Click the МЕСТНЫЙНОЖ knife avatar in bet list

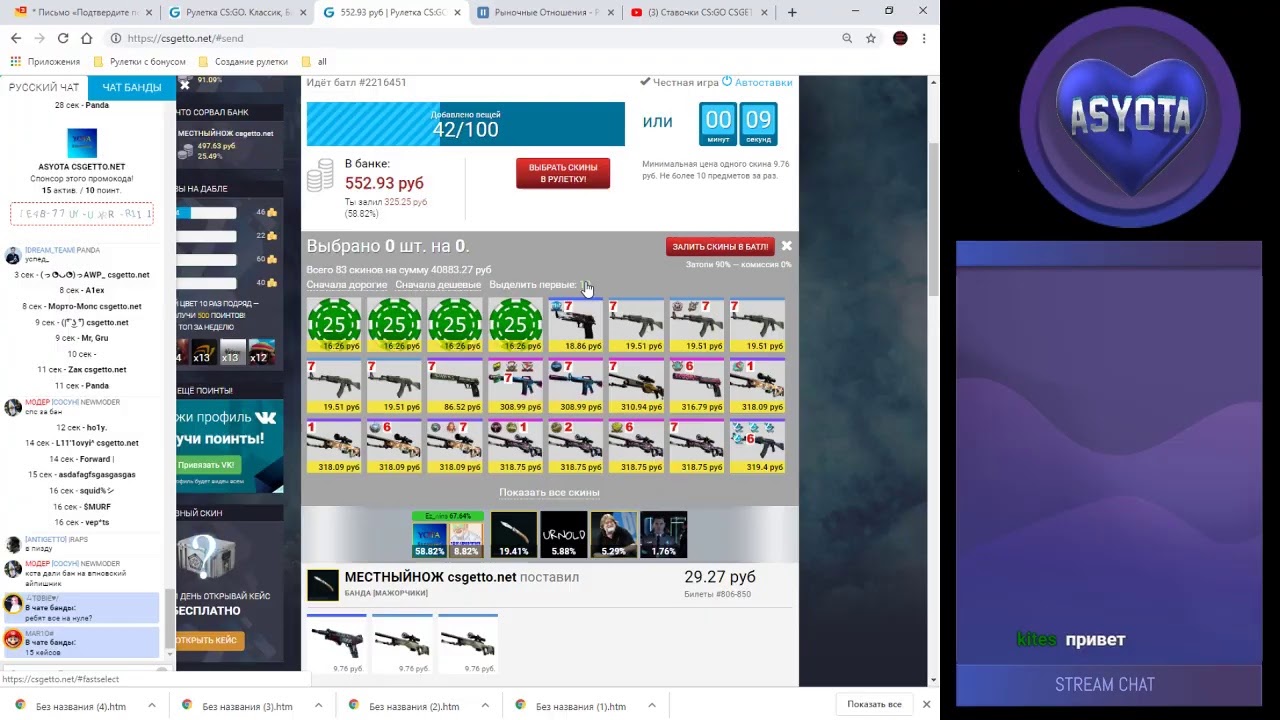click(x=322, y=585)
